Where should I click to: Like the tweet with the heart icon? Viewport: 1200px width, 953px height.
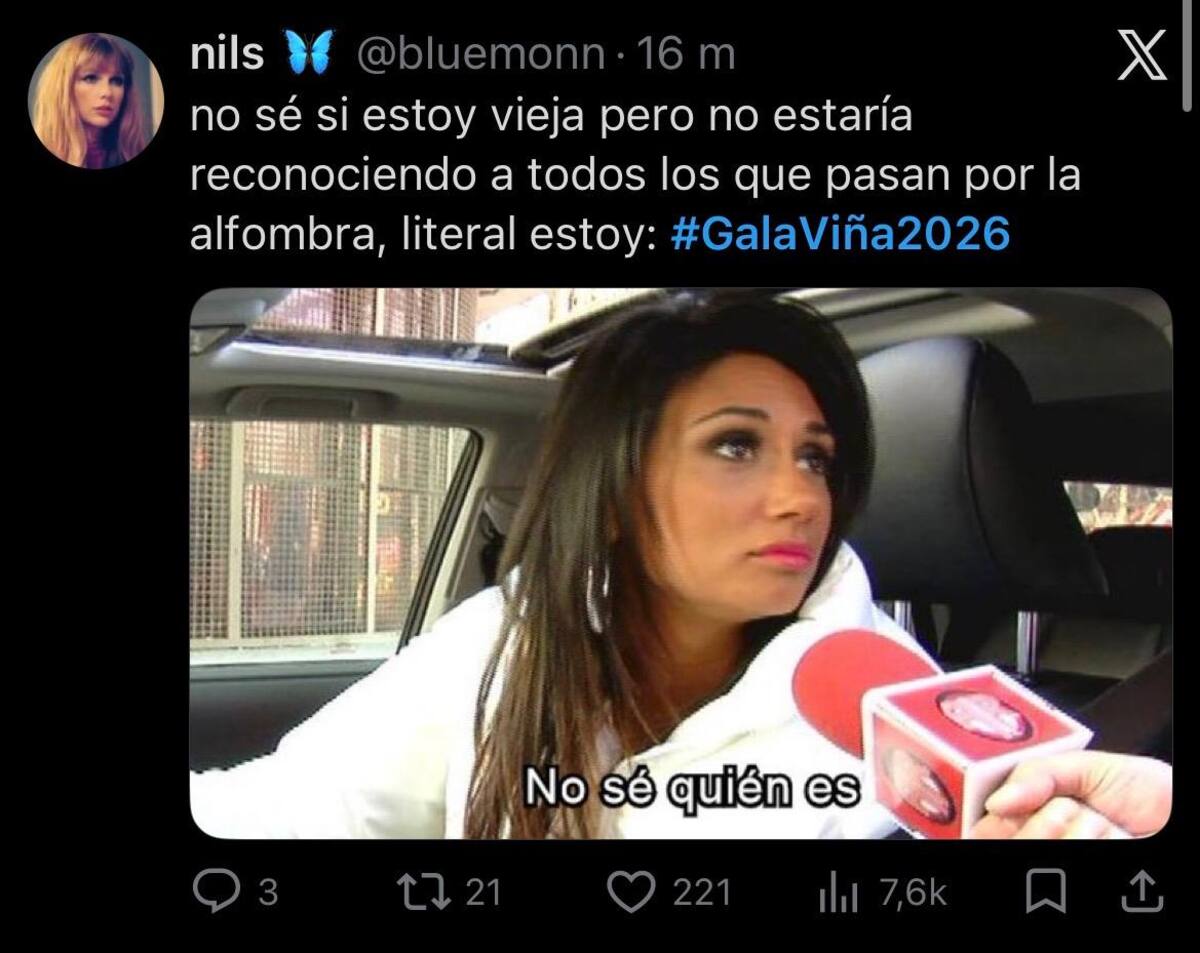pos(629,891)
